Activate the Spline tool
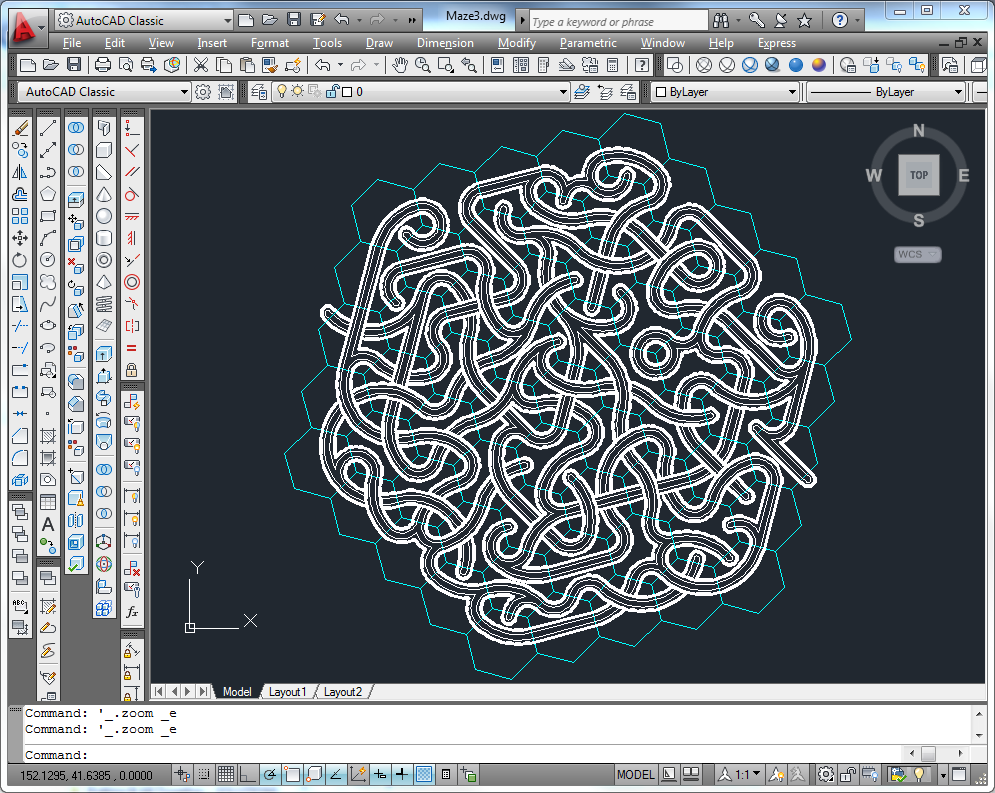The height and width of the screenshot is (793, 995). [47, 303]
